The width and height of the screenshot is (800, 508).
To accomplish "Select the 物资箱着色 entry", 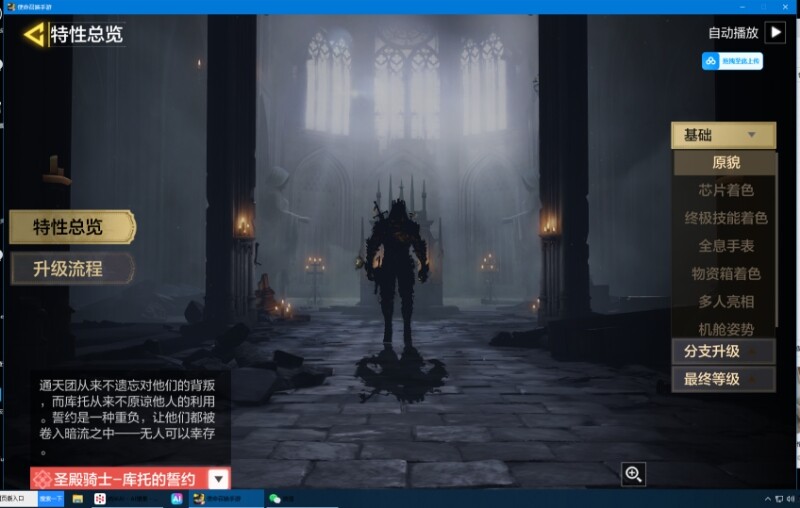I will [726, 274].
